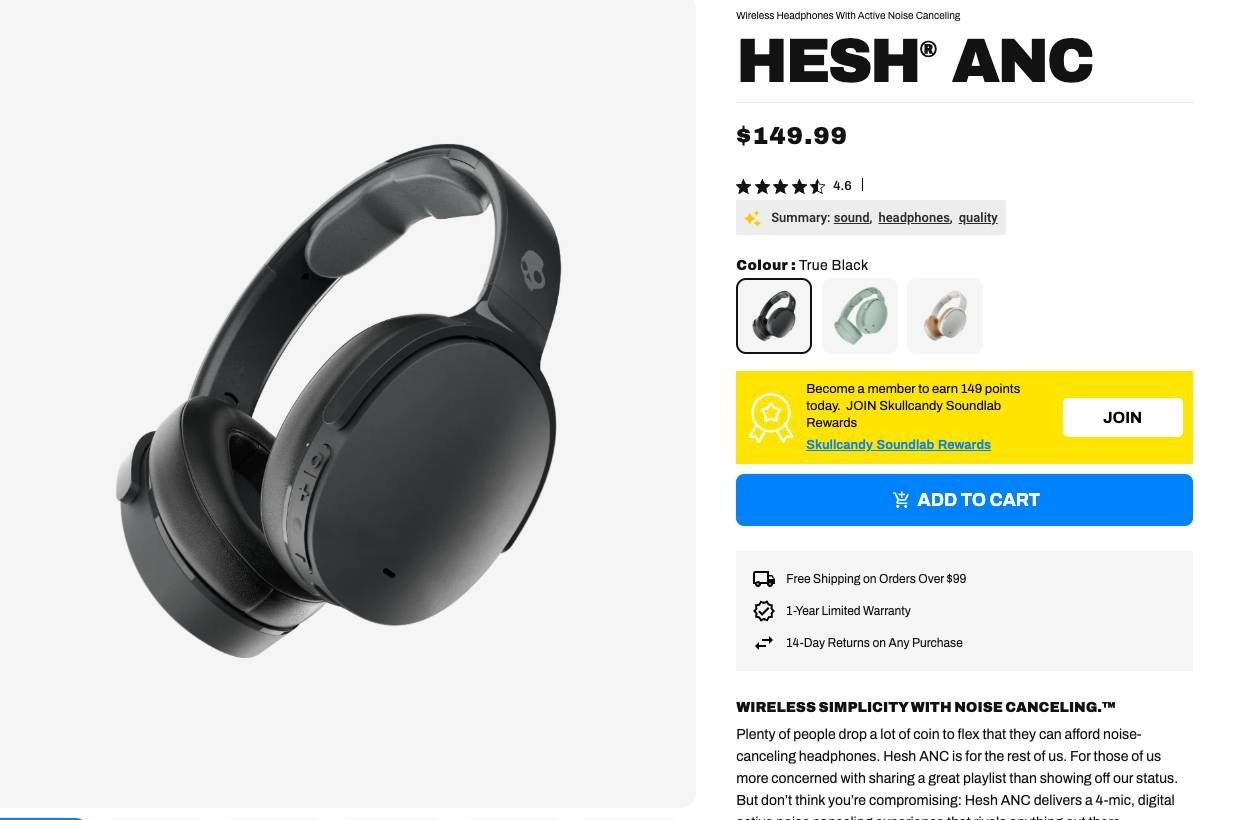The image size is (1243, 820).
Task: Click the shopping cart icon in Add to Cart
Action: pos(901,500)
